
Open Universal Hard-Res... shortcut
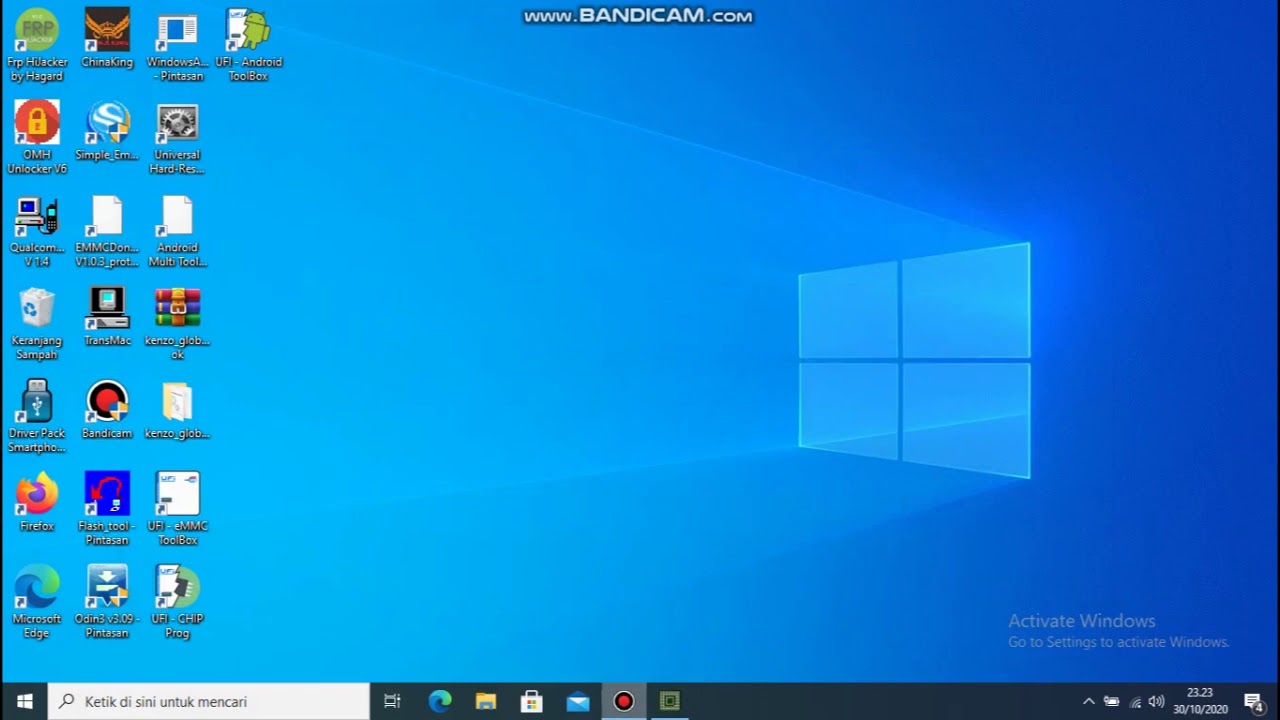(177, 138)
